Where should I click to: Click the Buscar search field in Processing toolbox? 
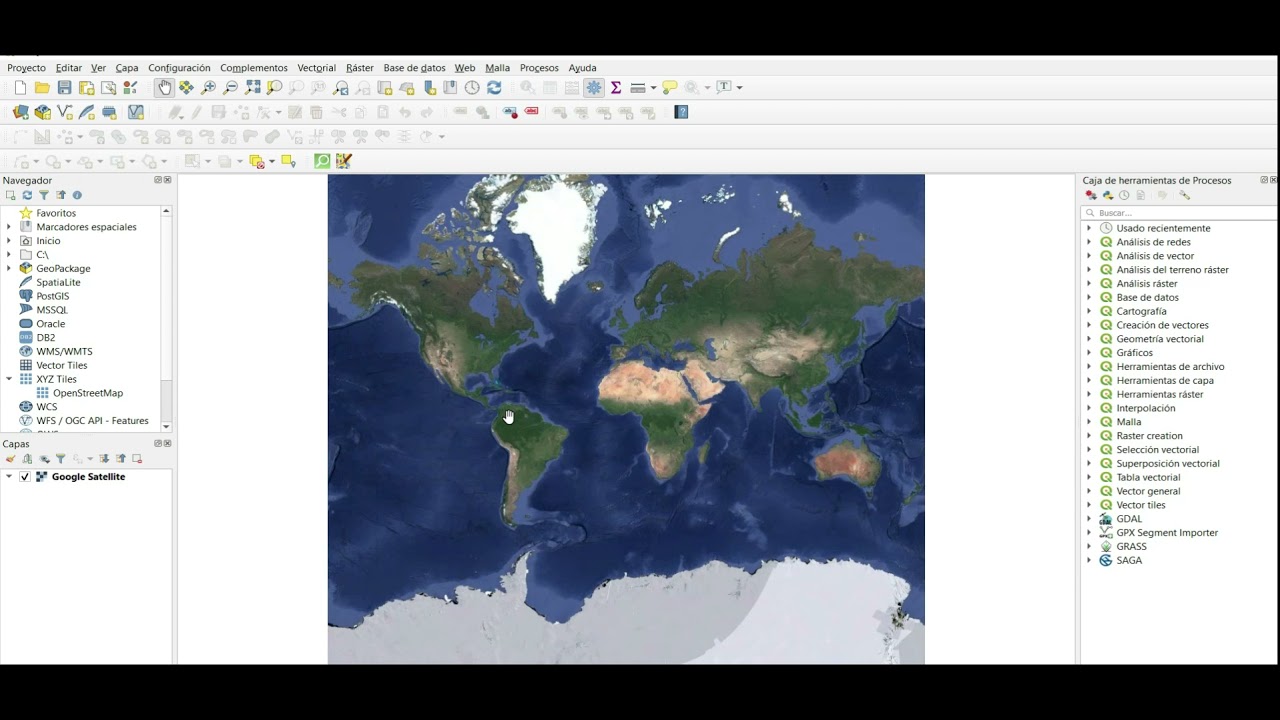pyautogui.click(x=1179, y=213)
